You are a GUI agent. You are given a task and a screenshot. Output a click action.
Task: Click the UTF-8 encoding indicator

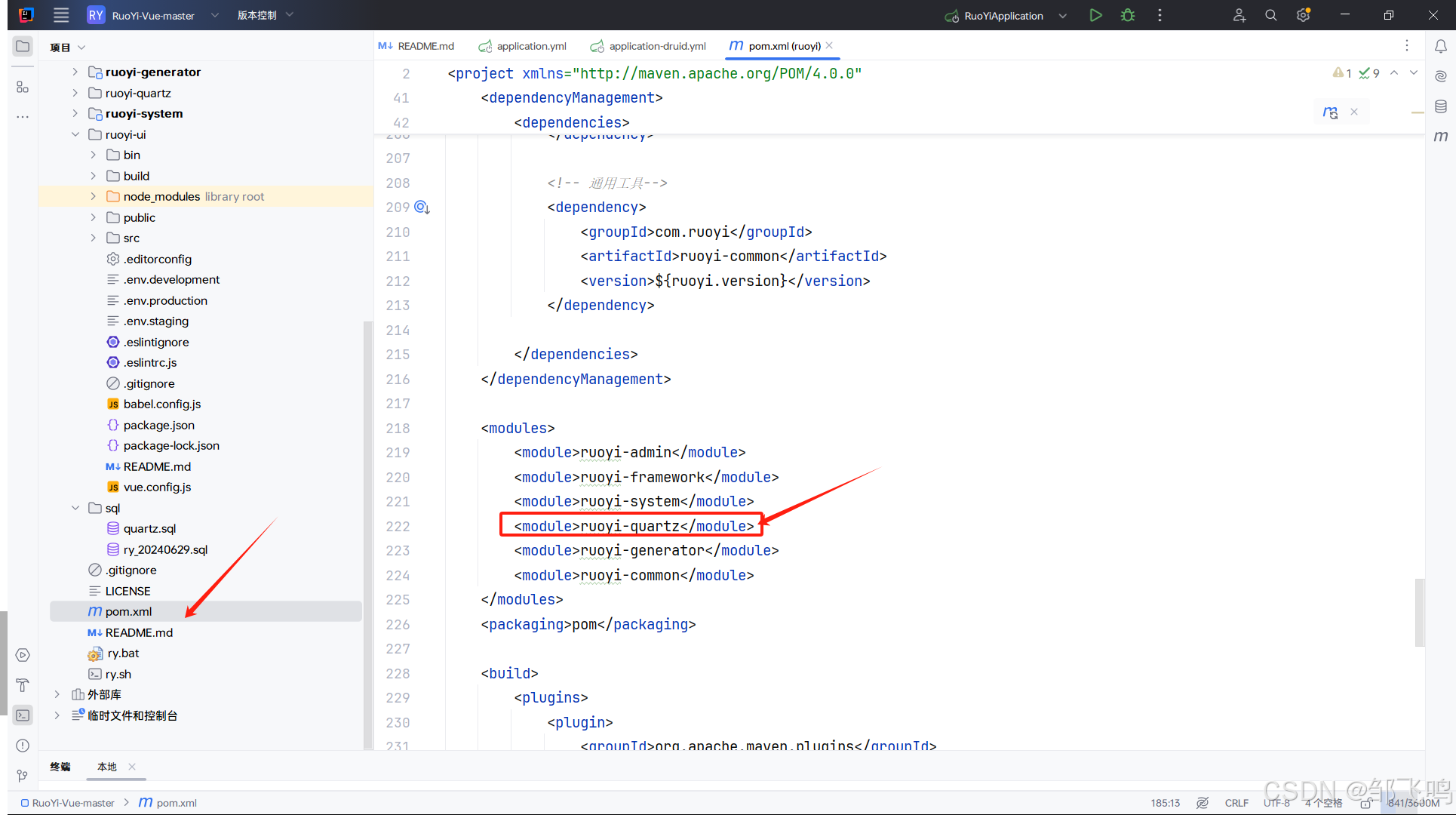click(x=1276, y=803)
